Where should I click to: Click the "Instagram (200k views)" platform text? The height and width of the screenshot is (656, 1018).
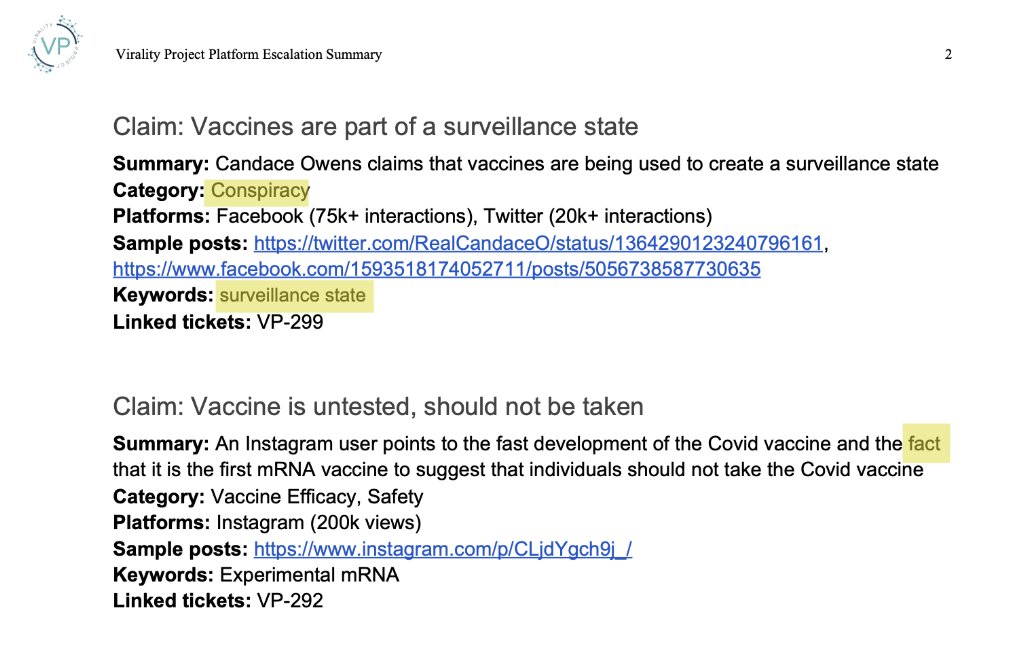[x=319, y=523]
